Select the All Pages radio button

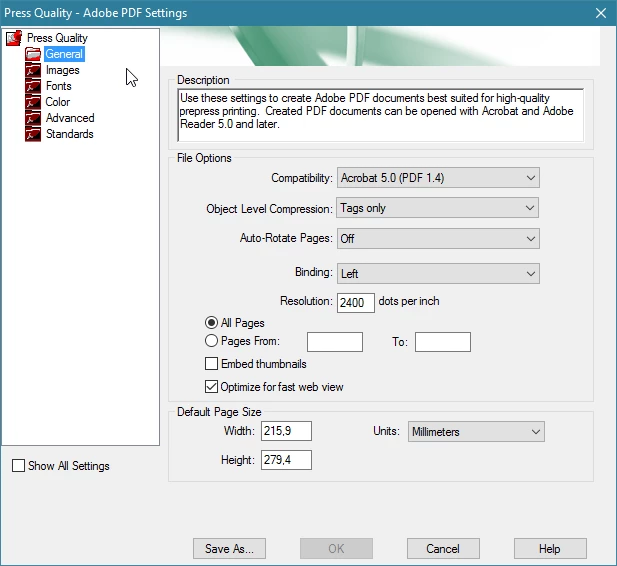click(x=211, y=323)
